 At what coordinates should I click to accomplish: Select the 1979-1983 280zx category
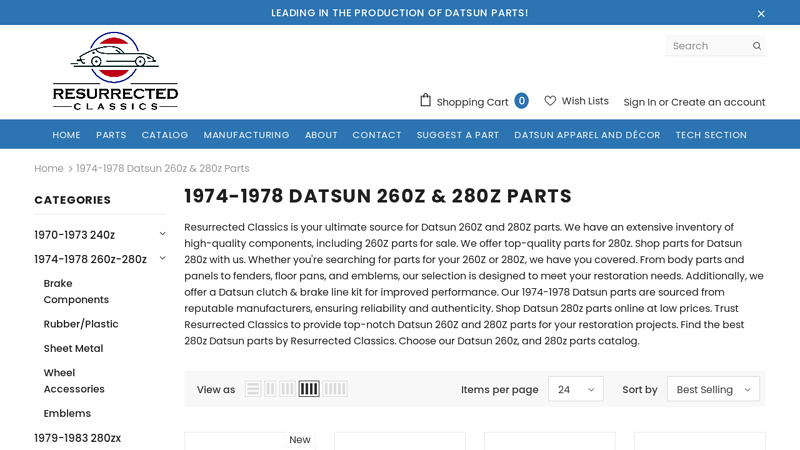tap(78, 438)
